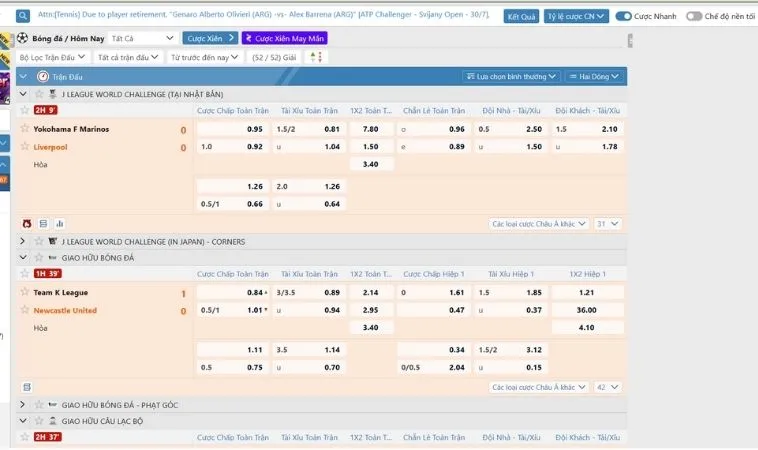Image resolution: width=758 pixels, height=450 pixels.
Task: Enable the Chế độ nền tối dark mode
Action: (x=695, y=17)
